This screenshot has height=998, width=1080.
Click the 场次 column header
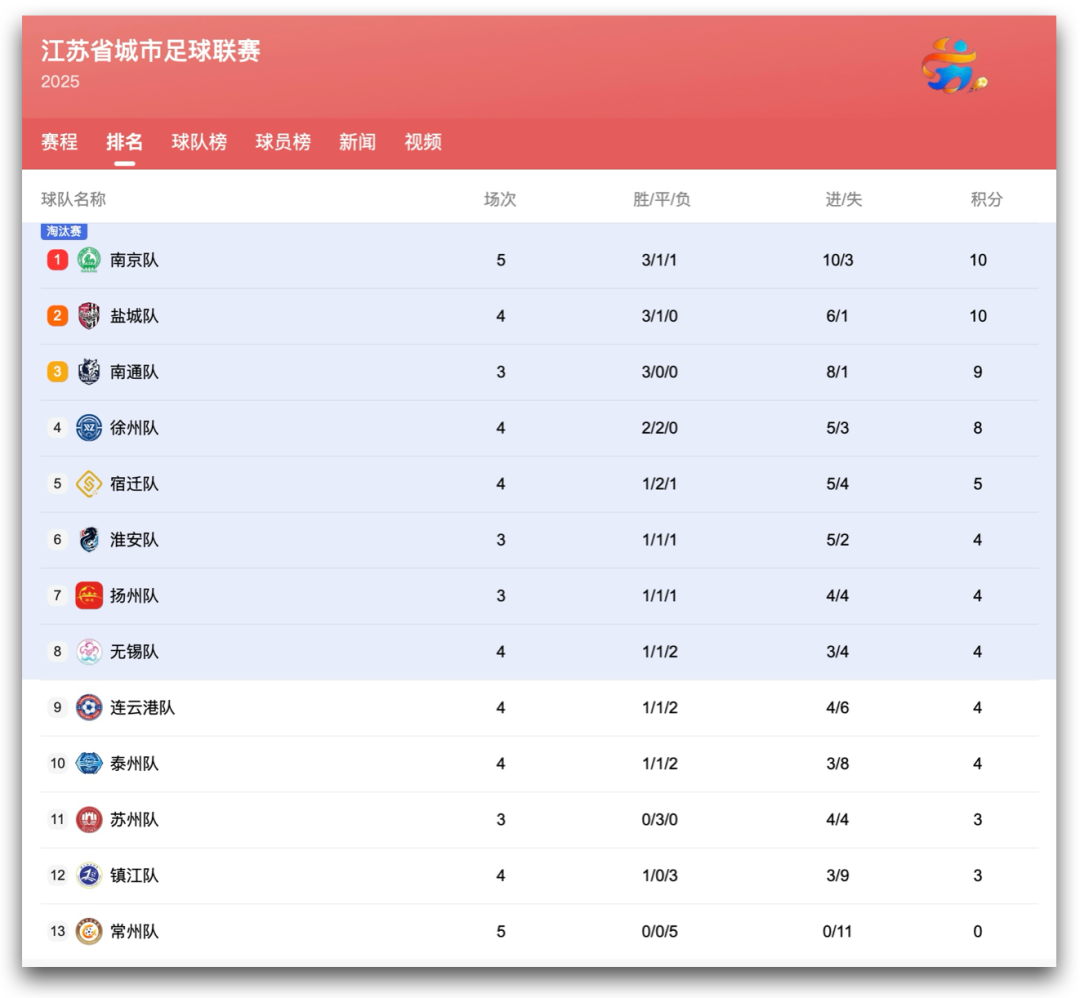[x=500, y=199]
